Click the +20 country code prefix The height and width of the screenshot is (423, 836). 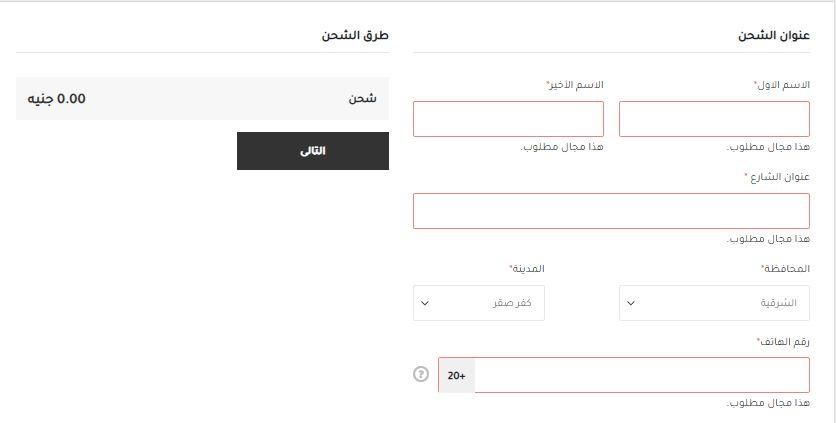pos(457,375)
